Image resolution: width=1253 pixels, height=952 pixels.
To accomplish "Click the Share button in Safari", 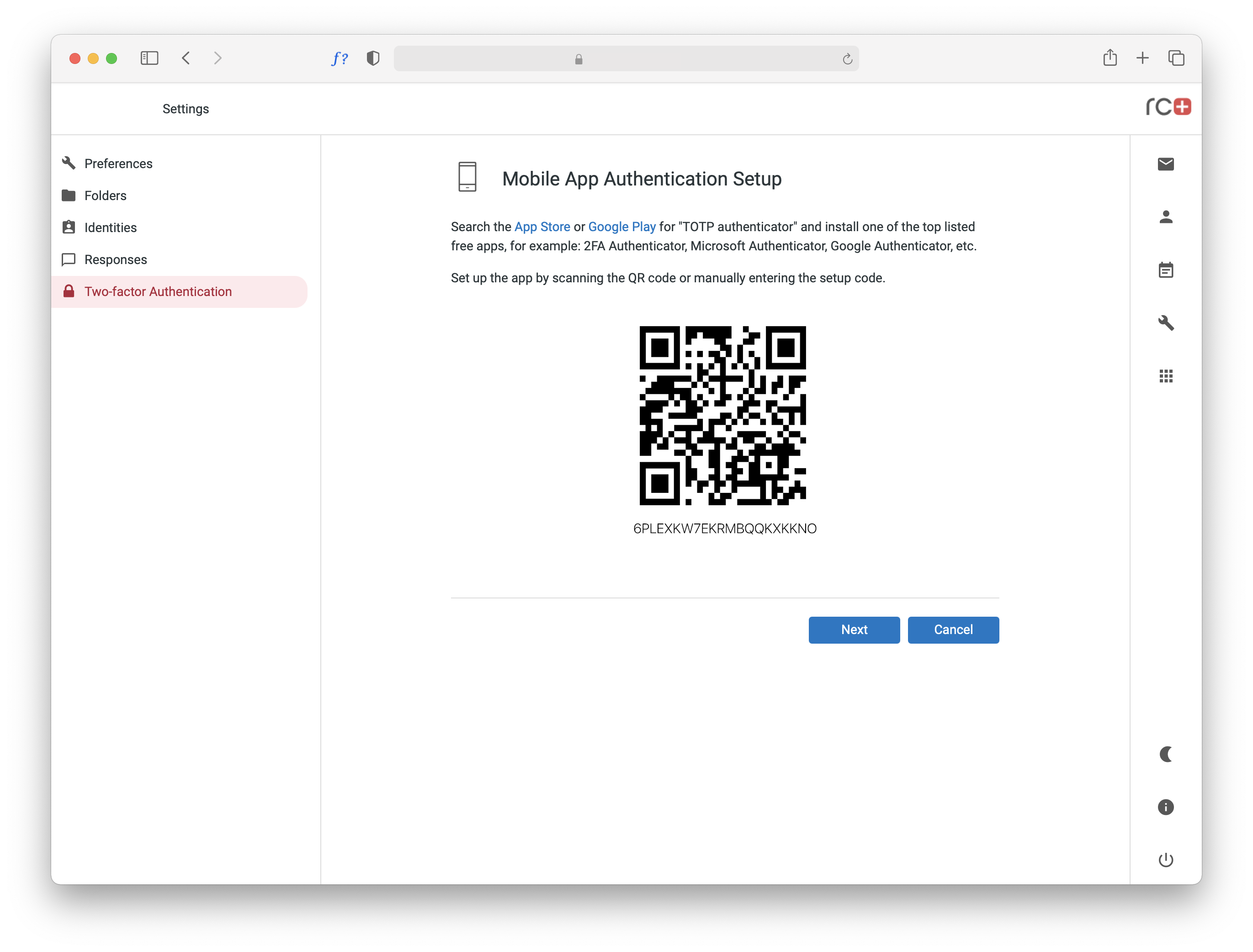I will 1110,57.
